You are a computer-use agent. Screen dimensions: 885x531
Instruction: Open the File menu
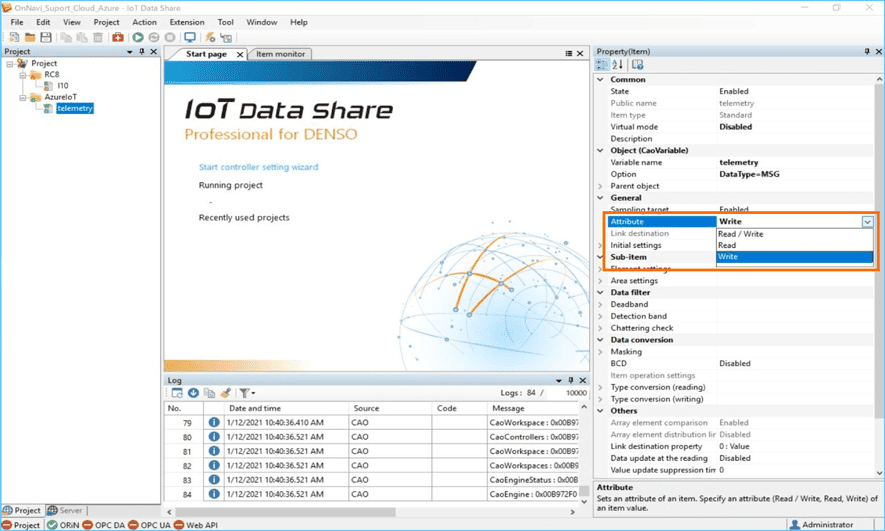click(x=17, y=22)
